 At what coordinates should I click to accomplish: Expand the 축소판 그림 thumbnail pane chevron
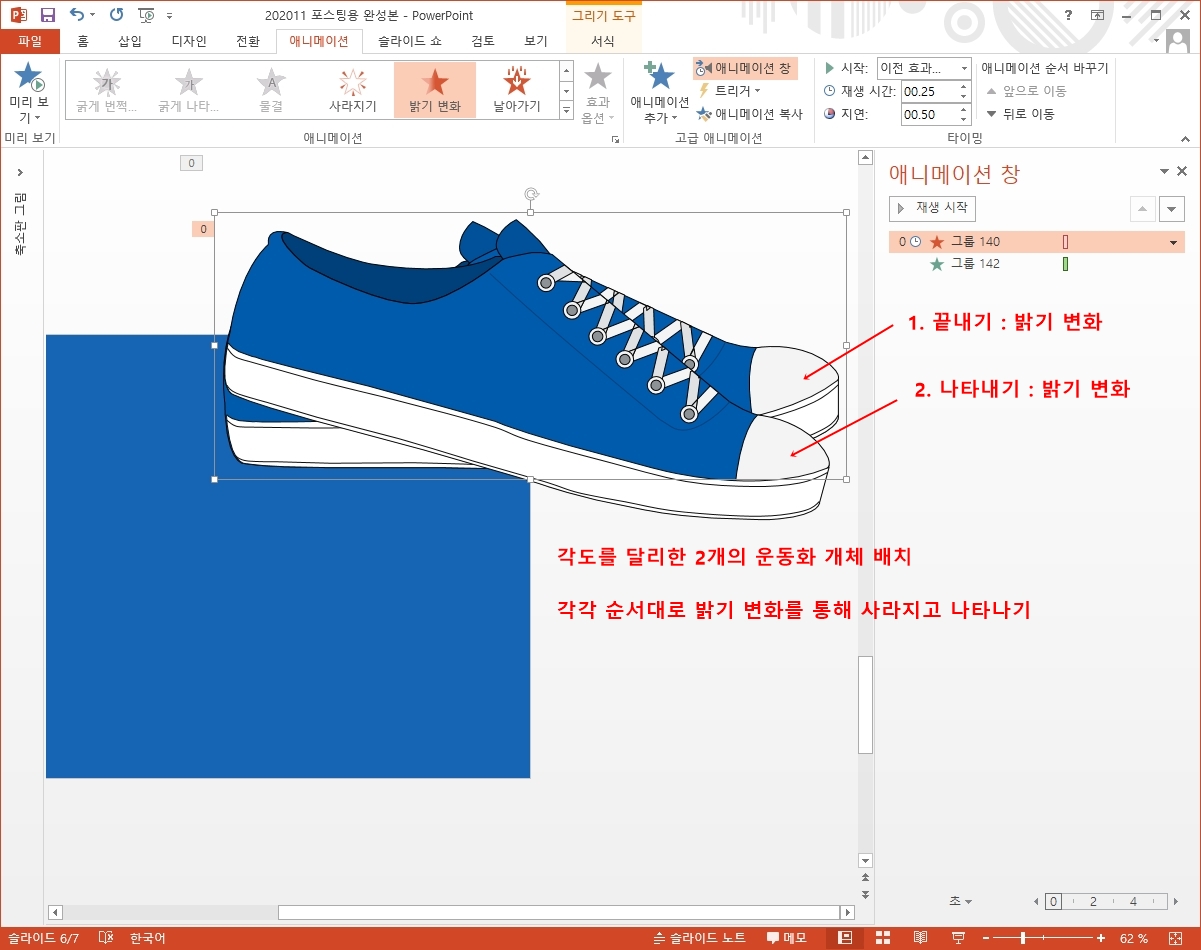click(20, 172)
